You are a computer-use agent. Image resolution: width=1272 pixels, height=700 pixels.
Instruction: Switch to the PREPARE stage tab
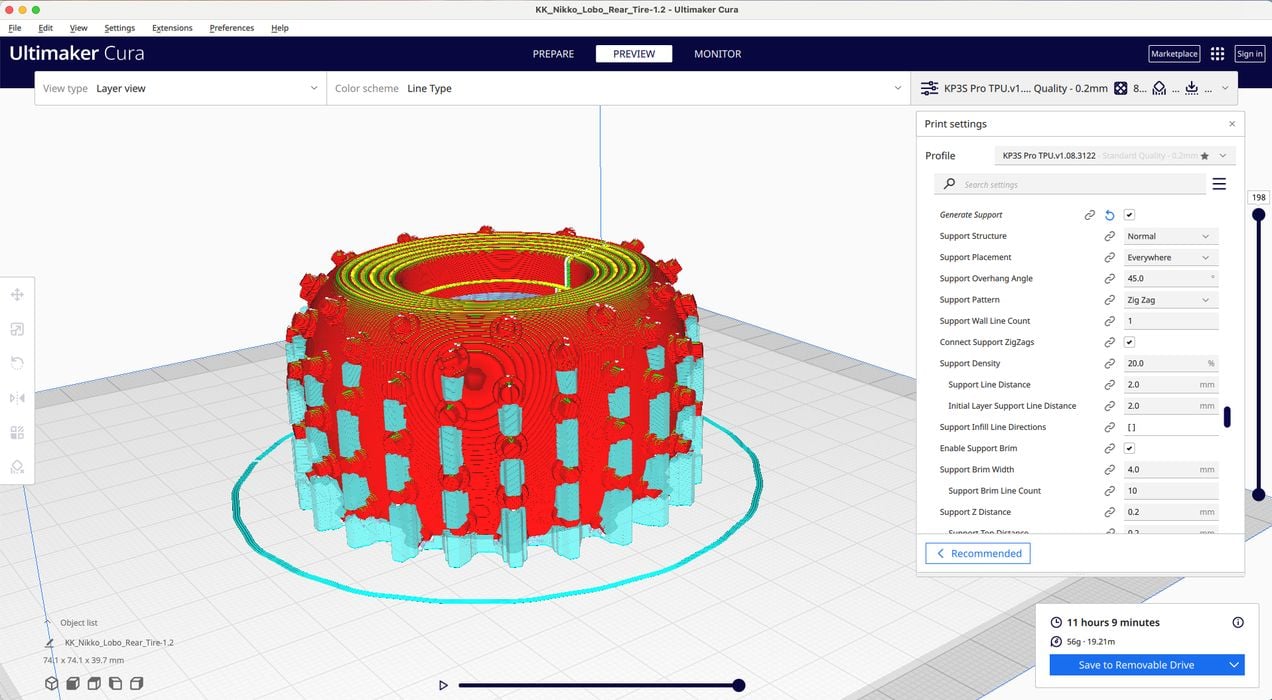(553, 54)
